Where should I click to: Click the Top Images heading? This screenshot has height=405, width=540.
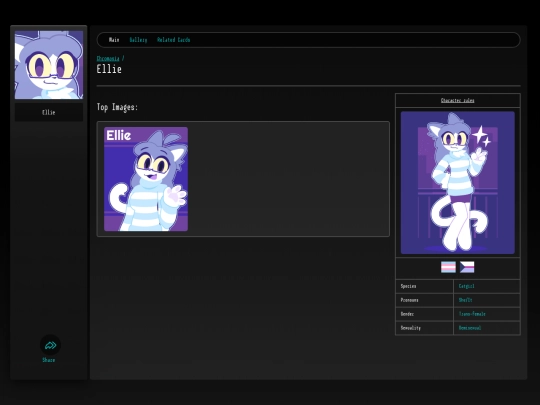(x=117, y=107)
